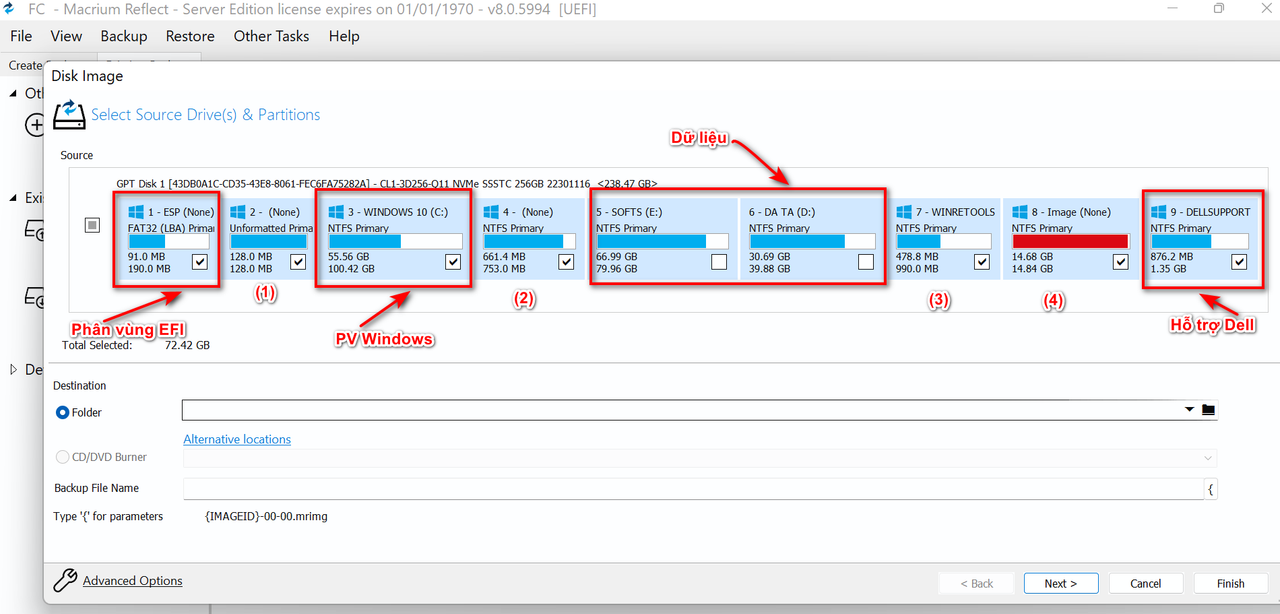Open the Alternative locations link
The image size is (1280, 614).
click(x=237, y=439)
